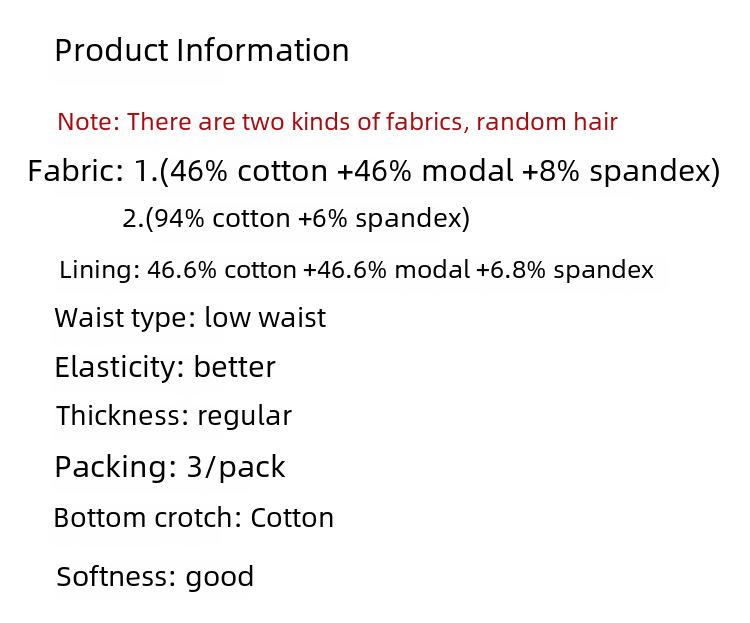The width and height of the screenshot is (750, 623).
Task: Click the Elasticity: better text
Action: point(165,367)
